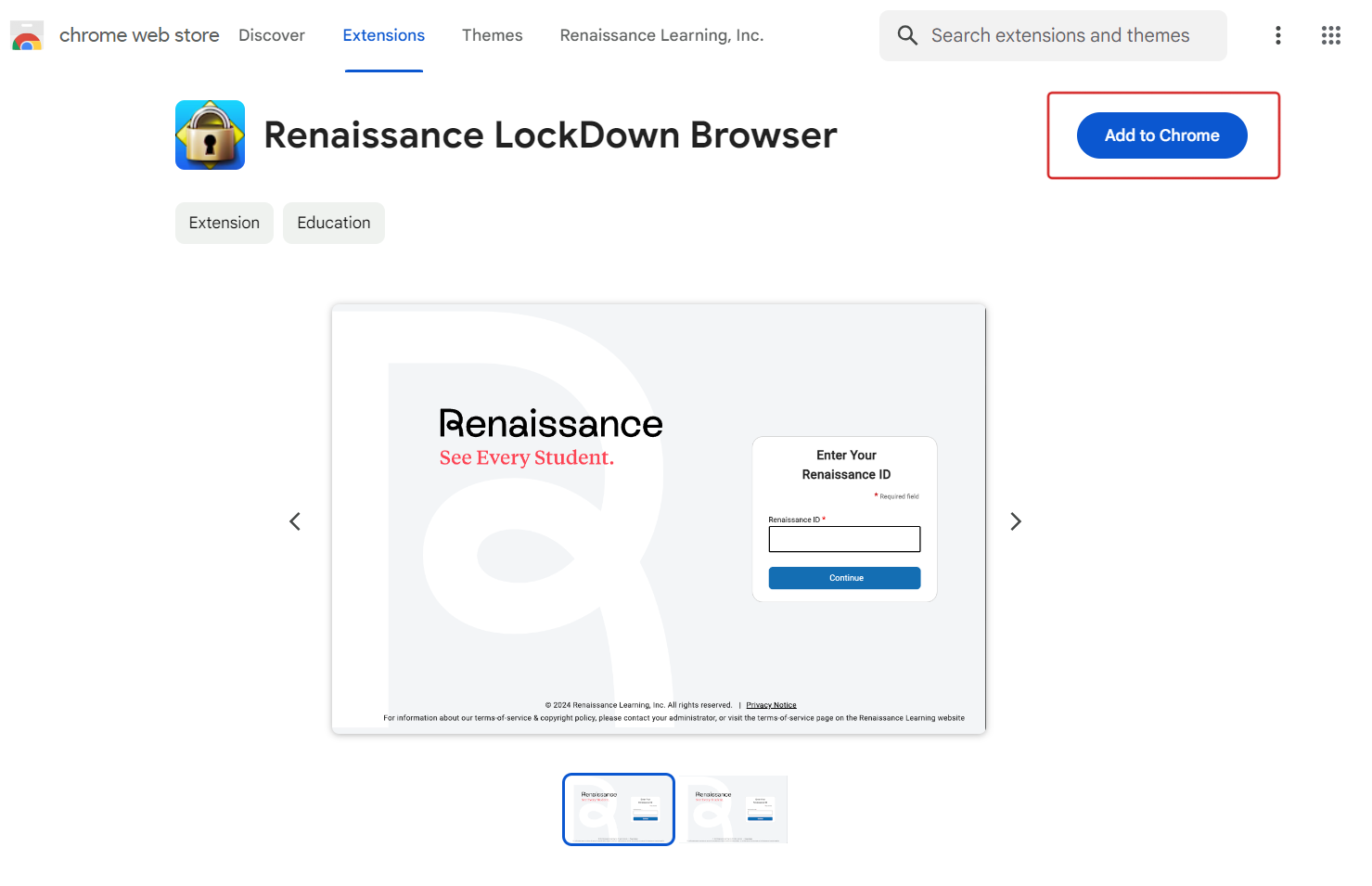
Task: Open the Renaissance Learning, Inc. publisher link
Action: [x=661, y=35]
